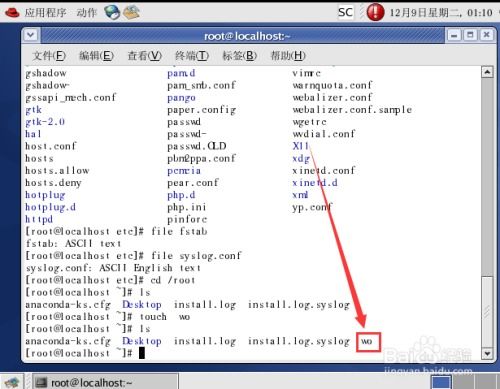Click the blue 'pam.d' directory name

(x=181, y=73)
